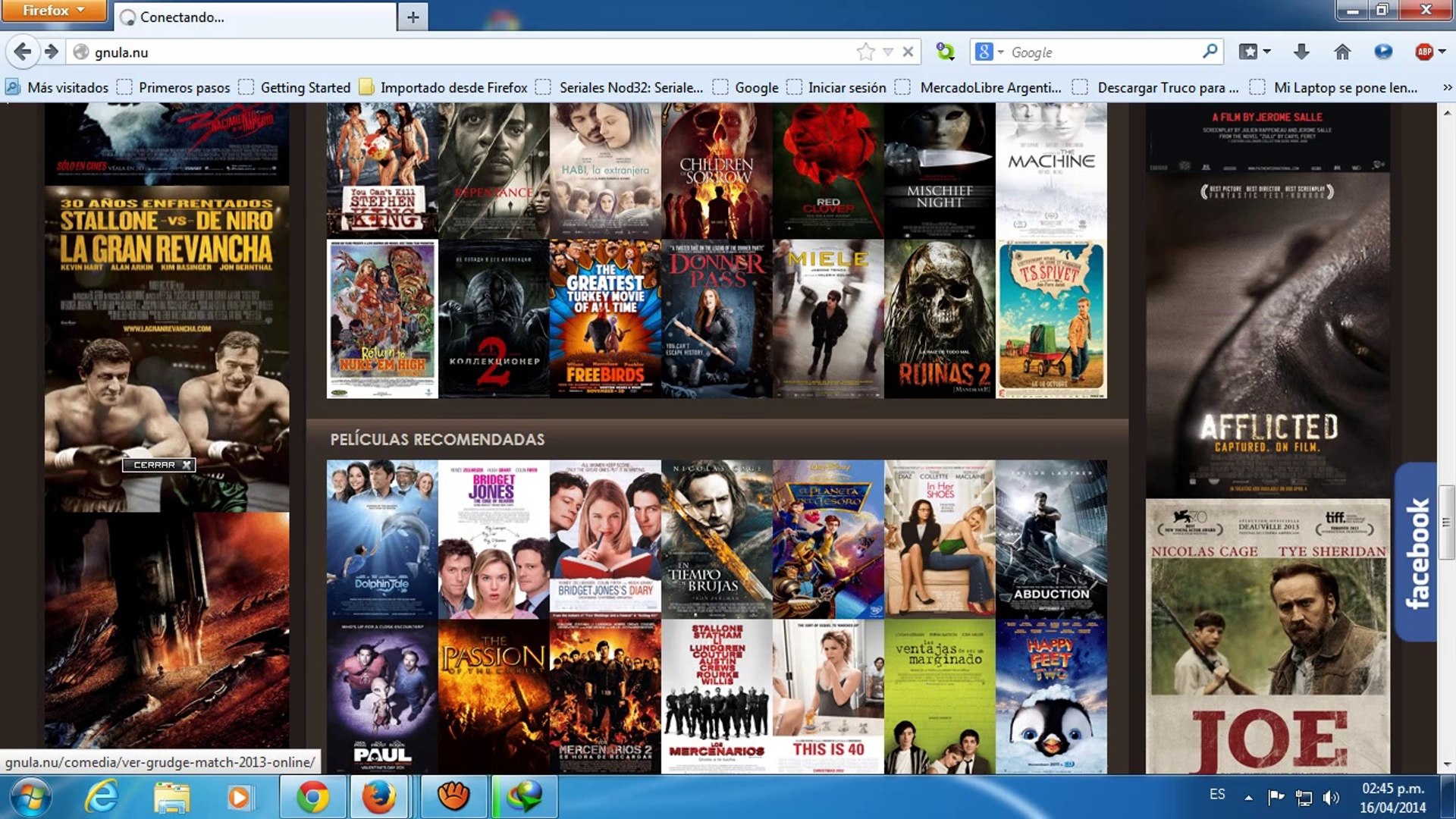Click the Adblock Plus ABP icon
Screen dimensions: 1456x819
(x=1424, y=52)
